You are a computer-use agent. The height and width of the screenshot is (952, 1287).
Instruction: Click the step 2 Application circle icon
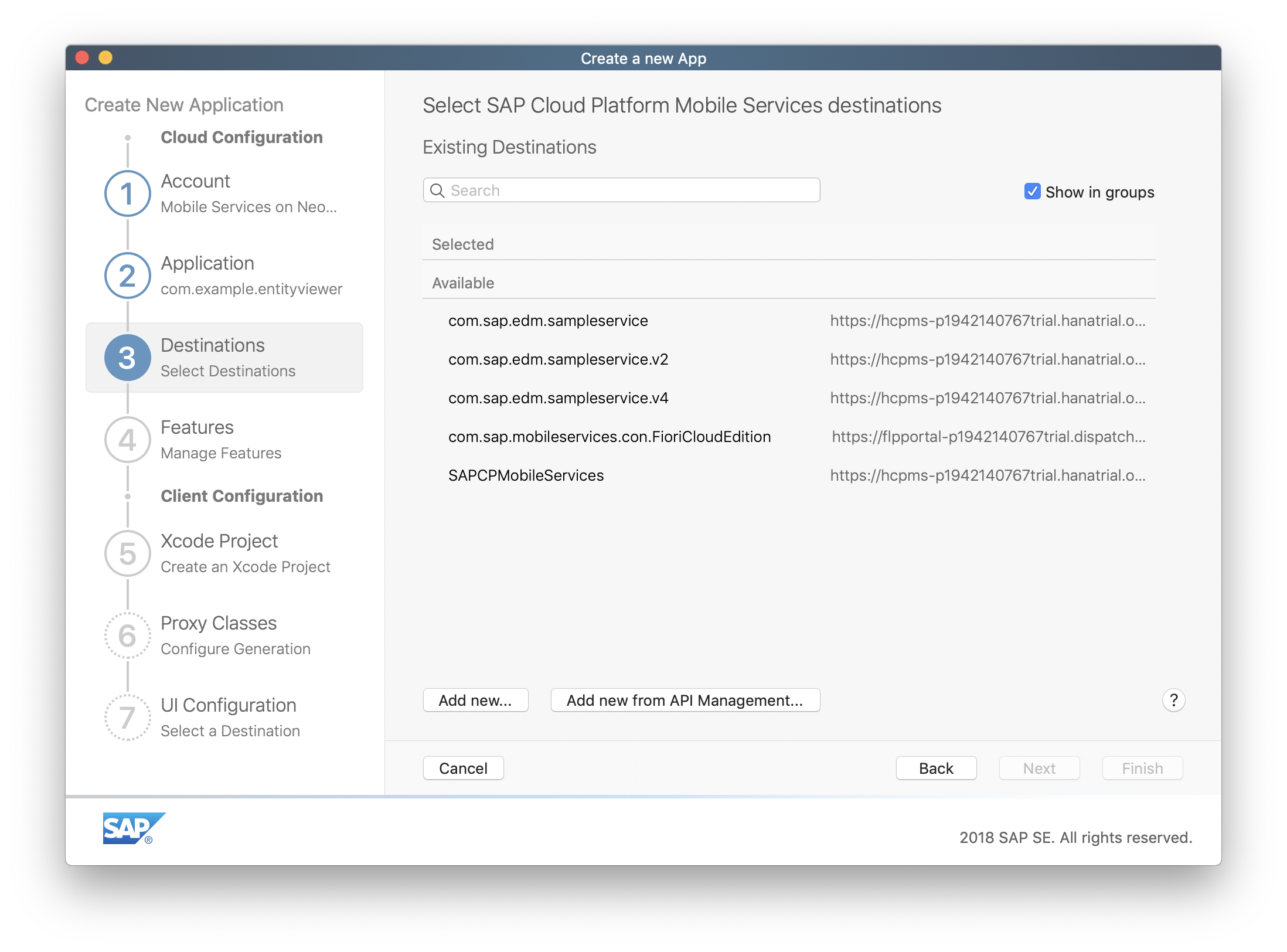pos(127,276)
